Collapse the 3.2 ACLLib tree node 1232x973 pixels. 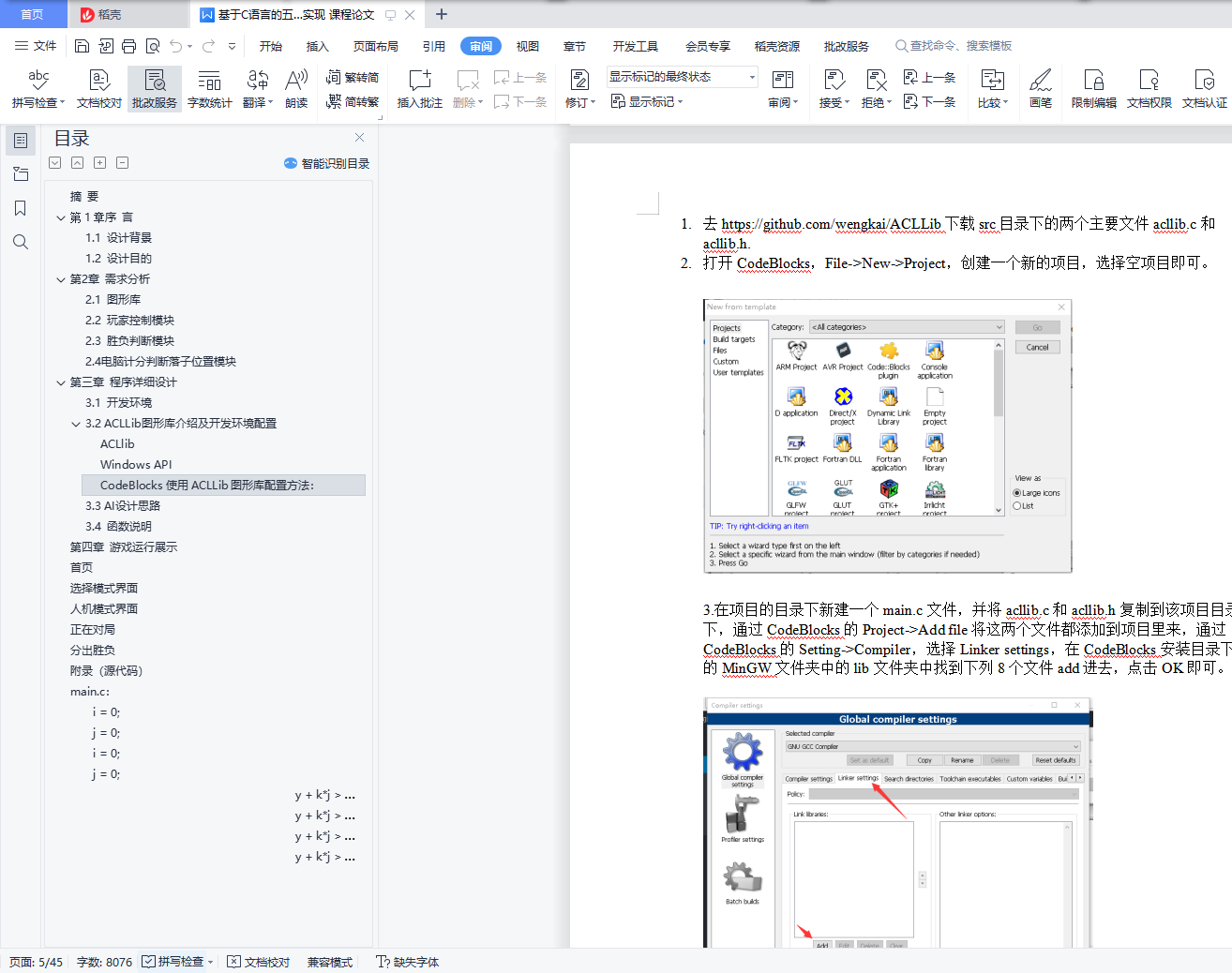tap(76, 424)
